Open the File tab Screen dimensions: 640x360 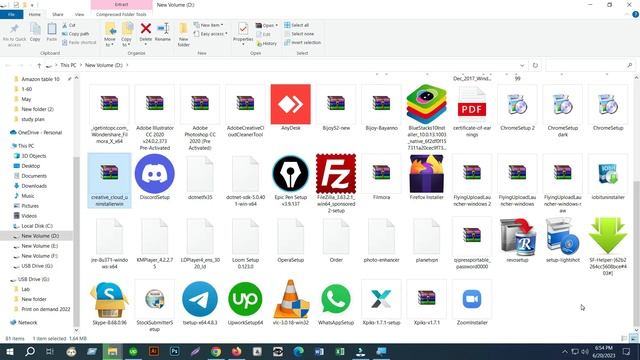coord(11,14)
